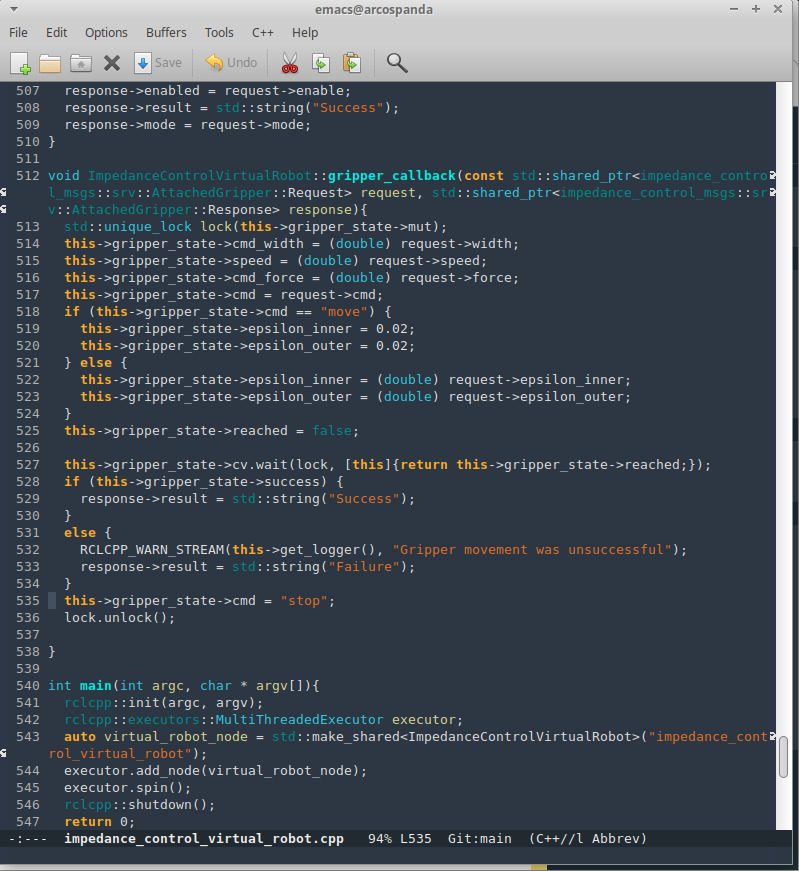The image size is (799, 871).
Task: Save the buffer using the Save button
Action: [x=158, y=63]
